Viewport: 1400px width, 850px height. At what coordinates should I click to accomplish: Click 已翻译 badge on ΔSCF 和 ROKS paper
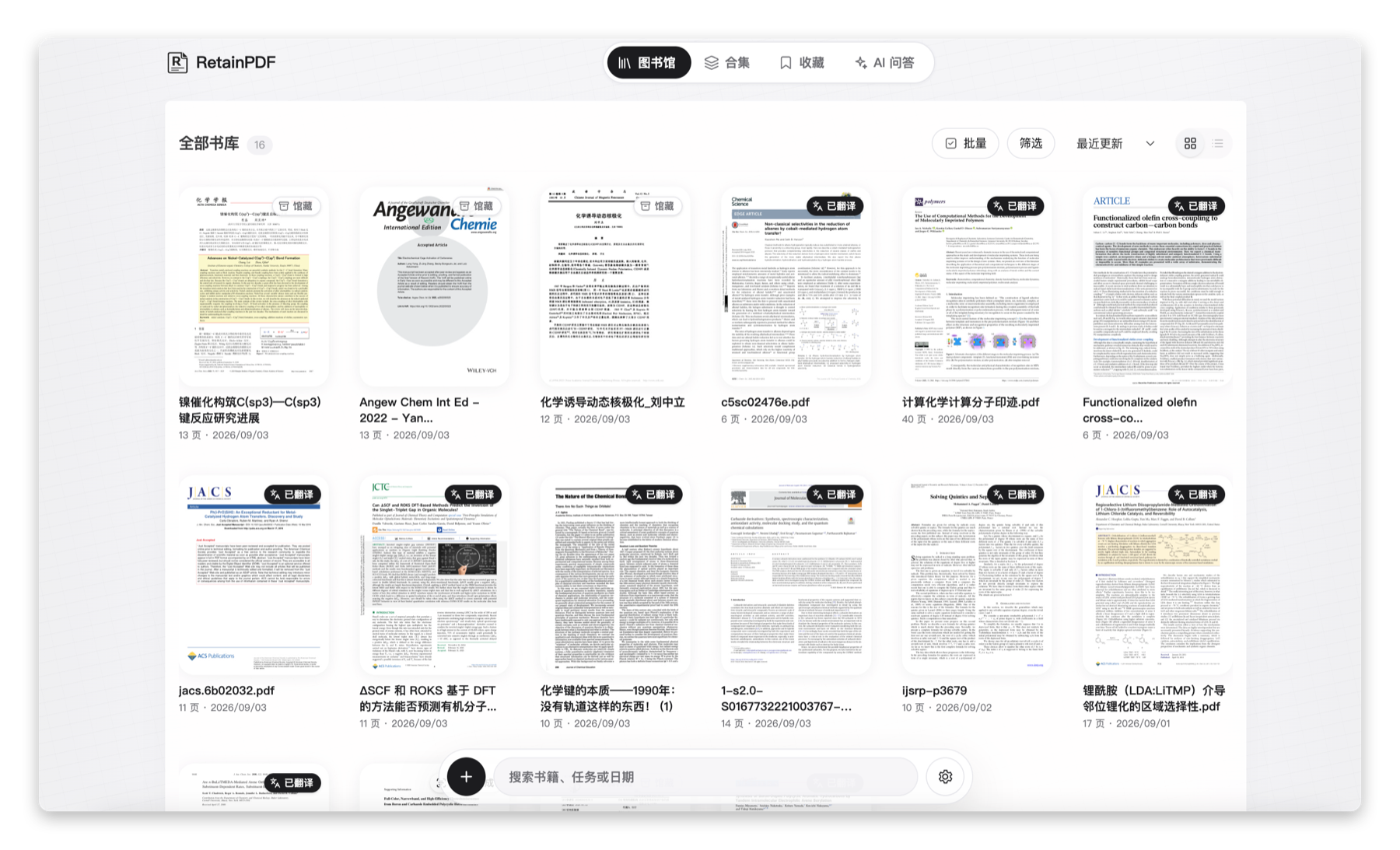tap(473, 495)
